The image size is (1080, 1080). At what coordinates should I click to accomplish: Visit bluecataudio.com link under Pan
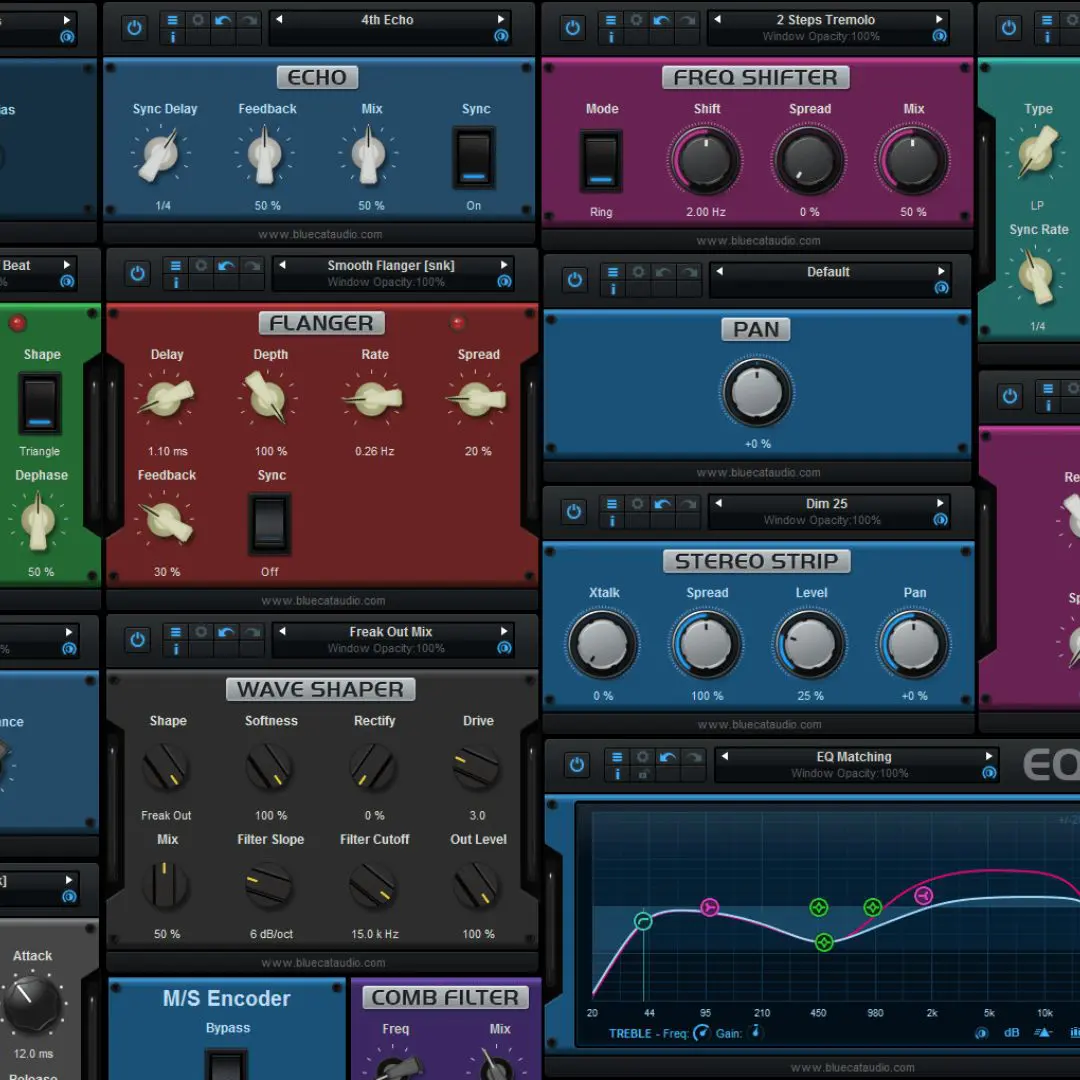(758, 472)
